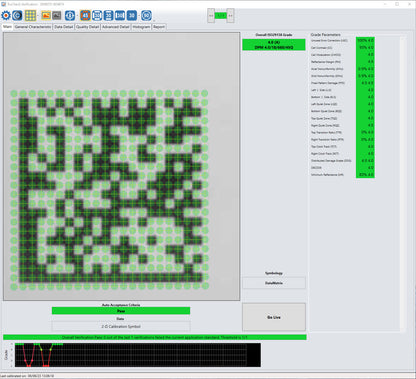Click the Grade Parameters vertical scrollbar
Screen dimensions: 416x379
(403, 183)
